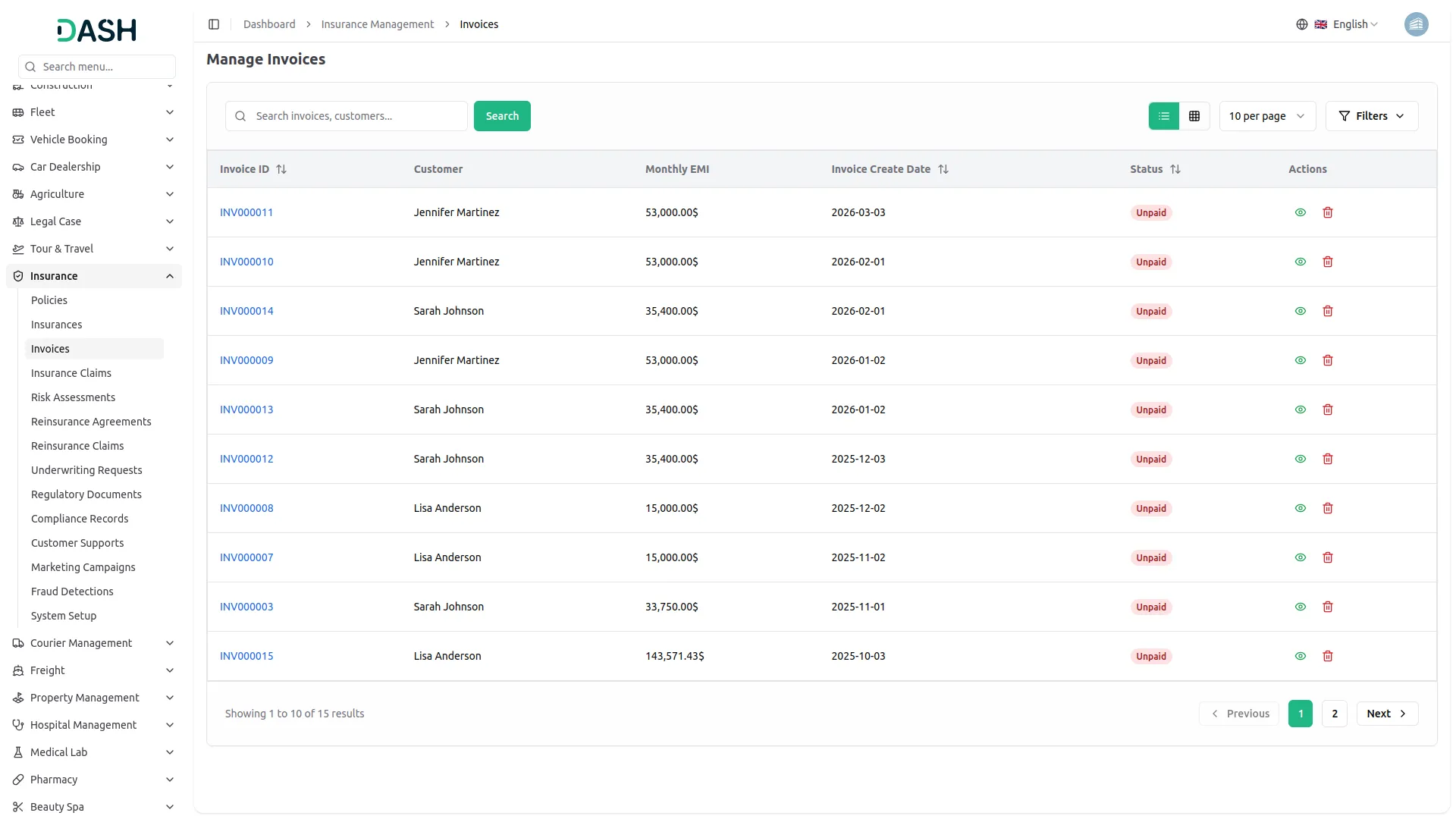Select the list view icon
Screen dimensions: 1456x819
click(1164, 115)
